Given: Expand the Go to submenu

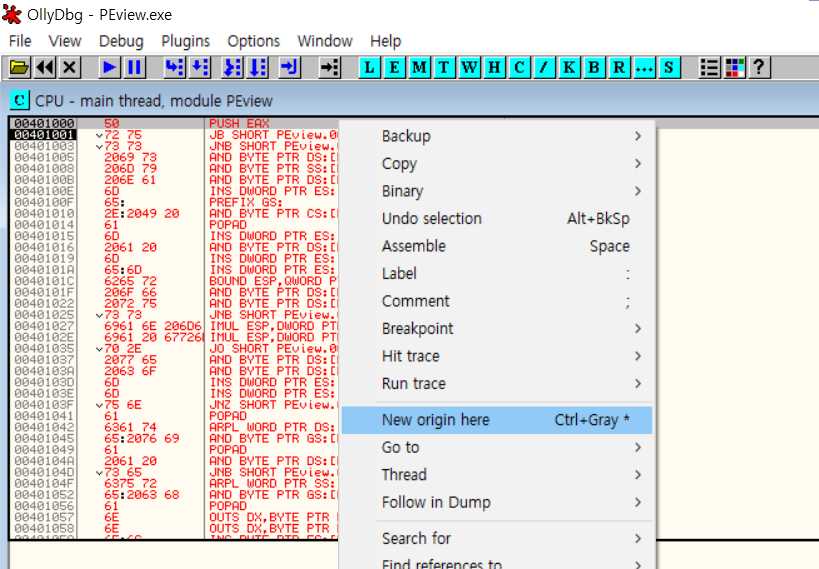Looking at the screenshot, I should 497,447.
